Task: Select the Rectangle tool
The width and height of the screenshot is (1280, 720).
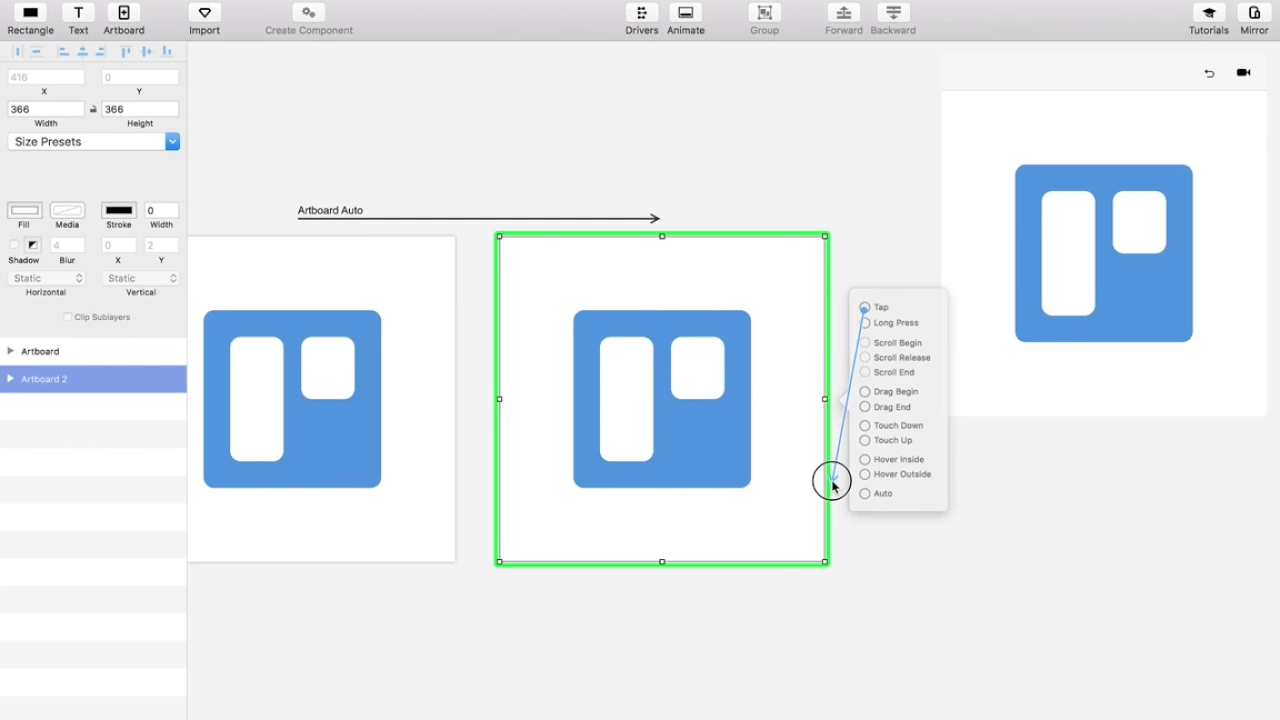Action: coord(30,19)
